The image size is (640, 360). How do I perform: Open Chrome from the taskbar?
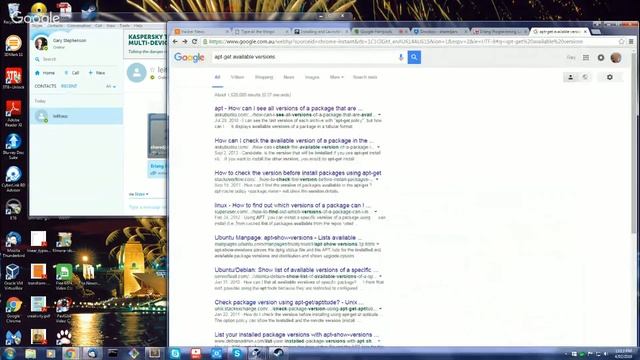tap(71, 353)
